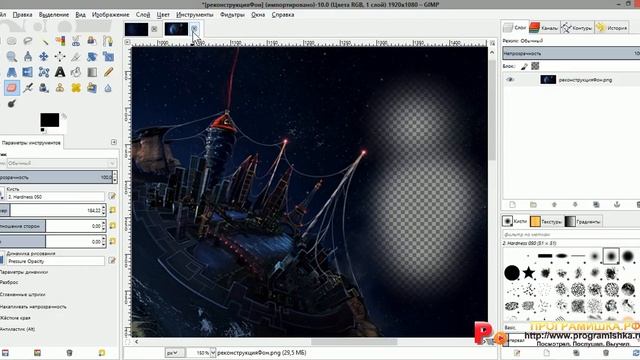Toggle visibility eye of реконструкцияФон.png layer
Image resolution: width=640 pixels, height=360 pixels.
pos(510,80)
